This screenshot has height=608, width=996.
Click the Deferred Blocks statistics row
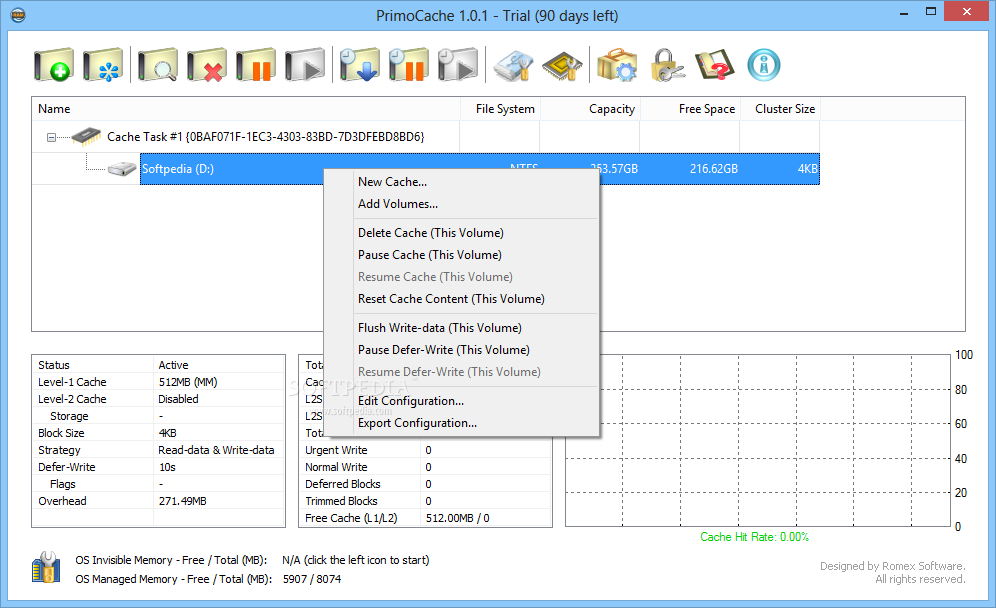pyautogui.click(x=425, y=484)
